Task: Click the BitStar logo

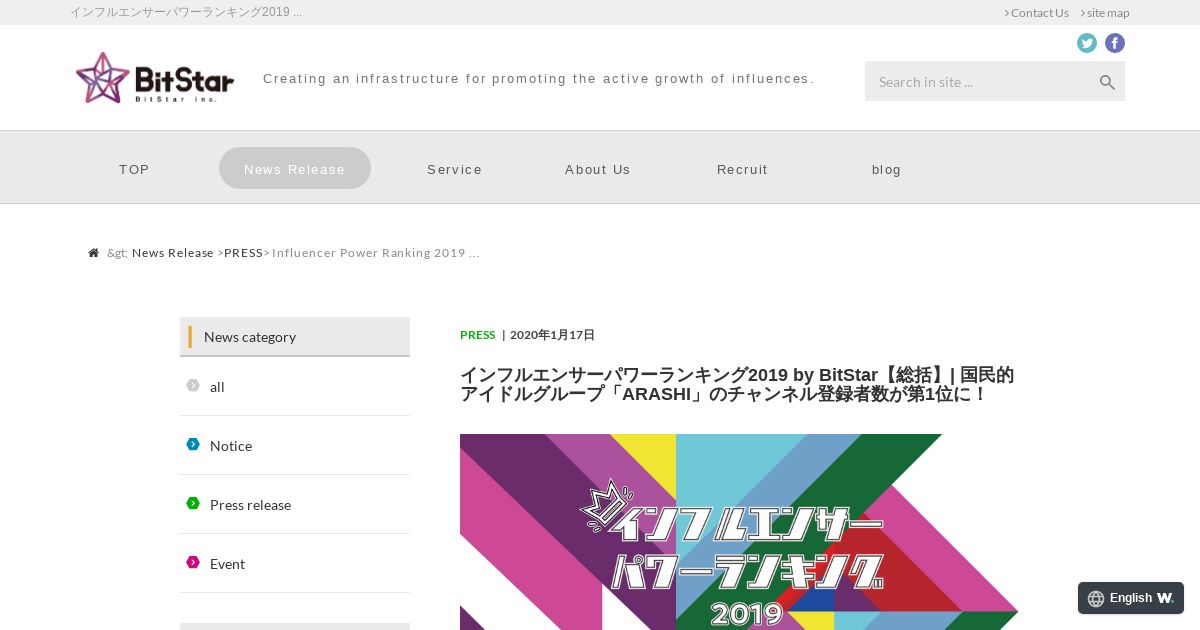Action: [155, 78]
